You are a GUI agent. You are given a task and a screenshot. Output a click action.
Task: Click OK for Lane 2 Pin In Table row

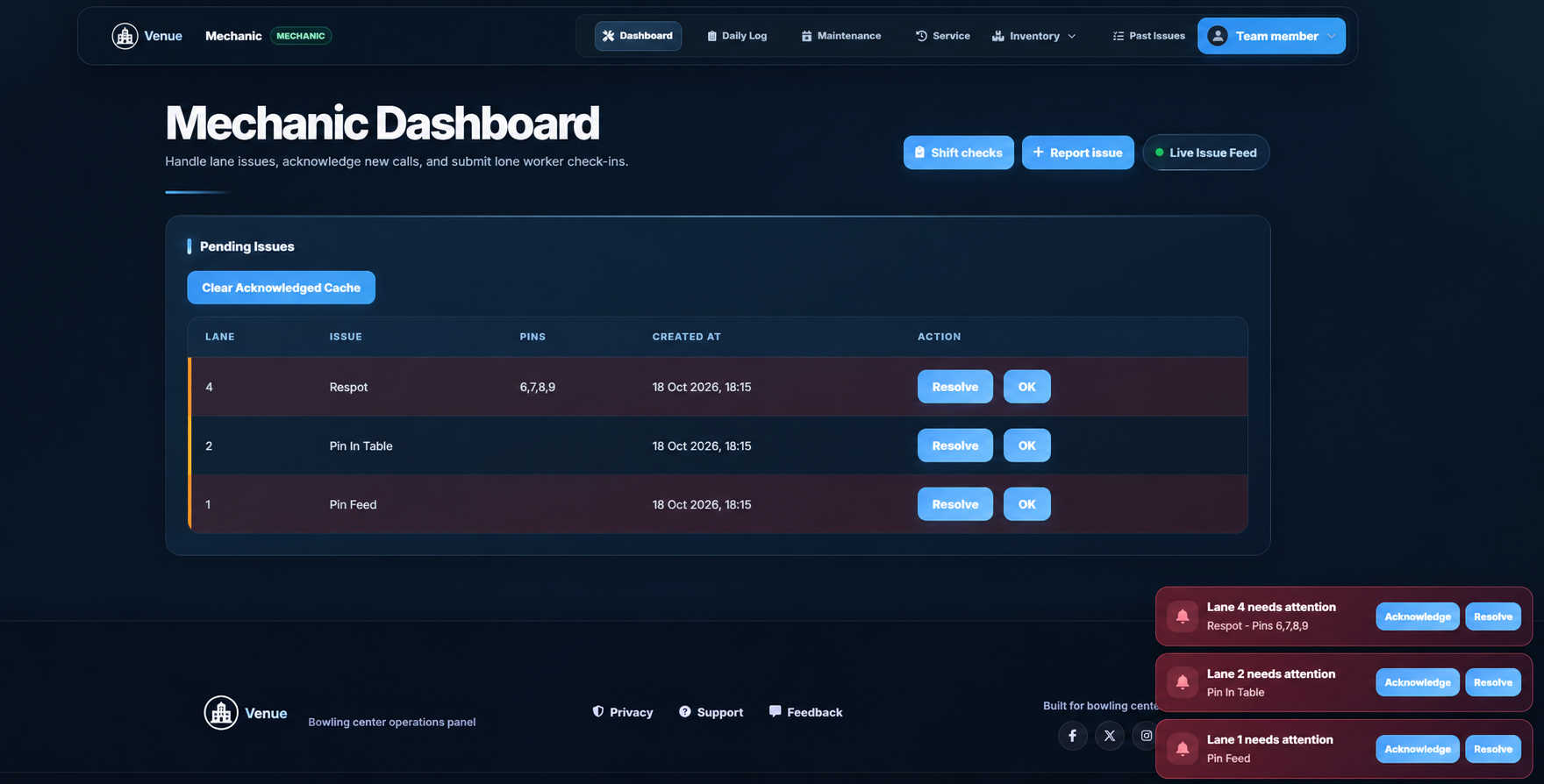[1027, 445]
